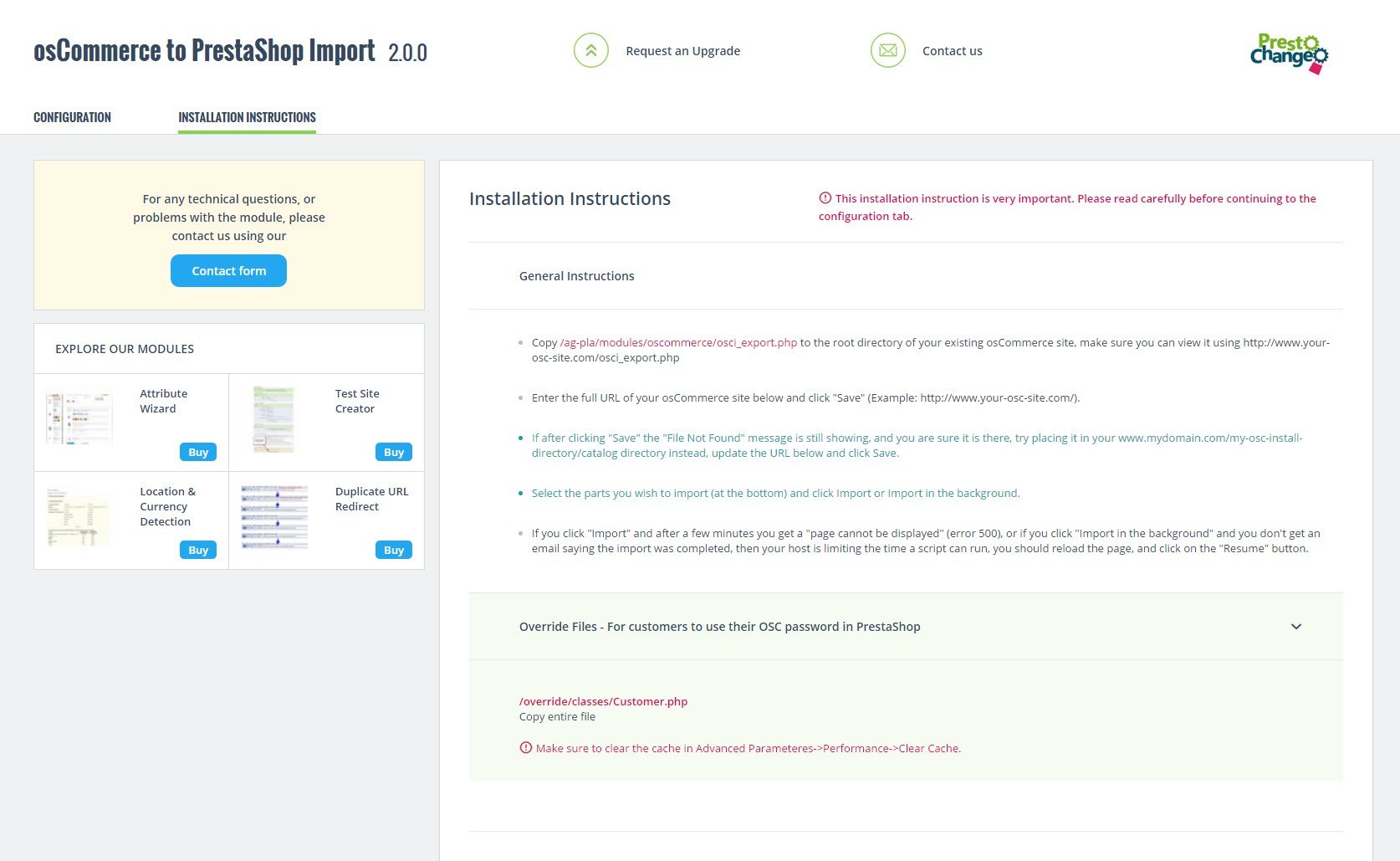Image resolution: width=1400 pixels, height=861 pixels.
Task: Click the Duplicate URL Redirect title
Action: click(372, 499)
